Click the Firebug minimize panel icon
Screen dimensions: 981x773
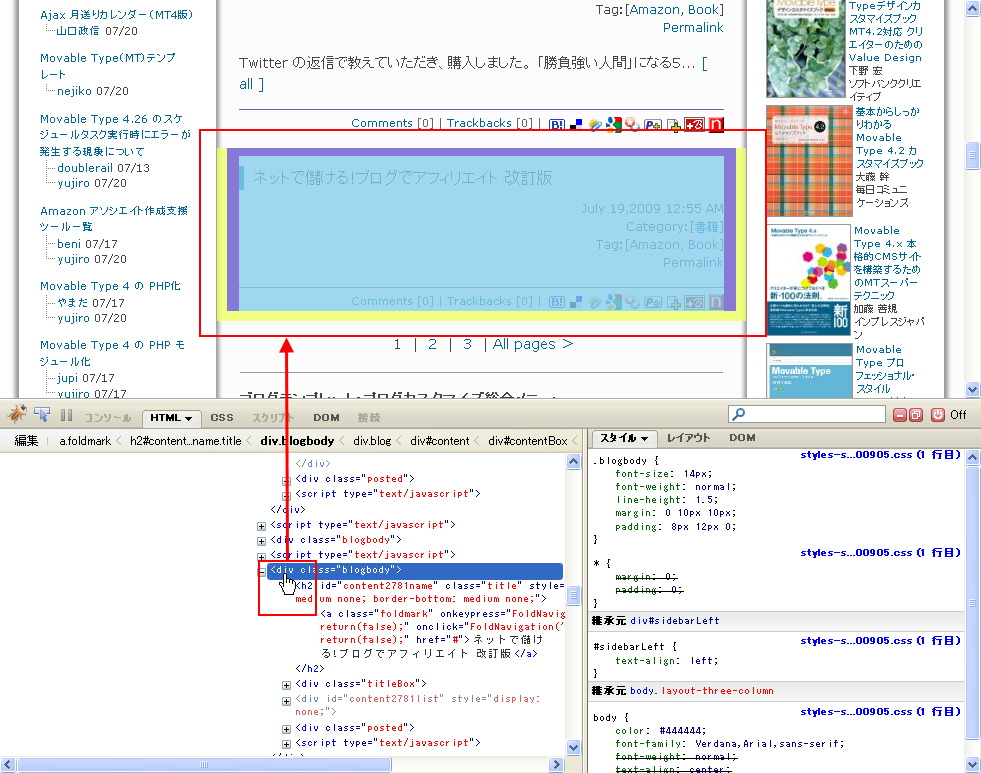[901, 415]
